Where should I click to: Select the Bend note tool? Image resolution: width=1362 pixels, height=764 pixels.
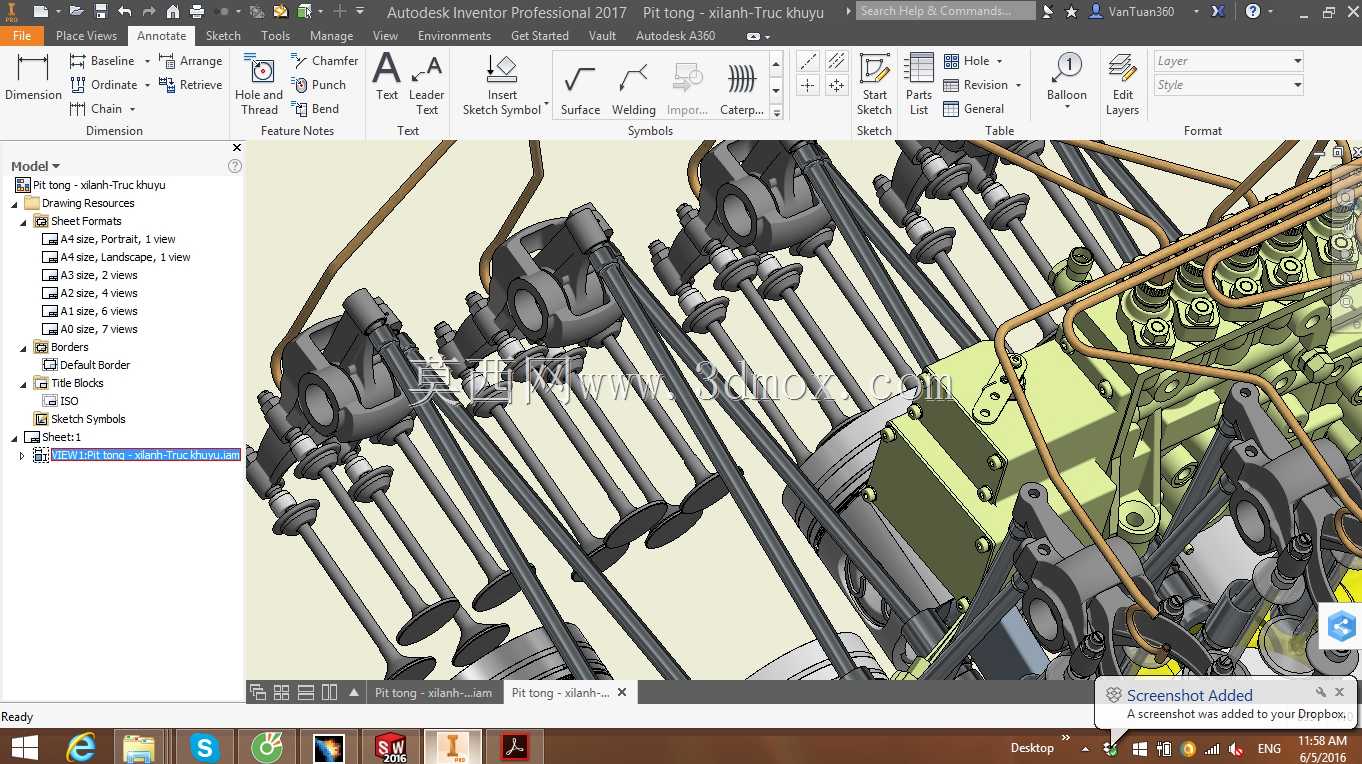click(x=315, y=109)
